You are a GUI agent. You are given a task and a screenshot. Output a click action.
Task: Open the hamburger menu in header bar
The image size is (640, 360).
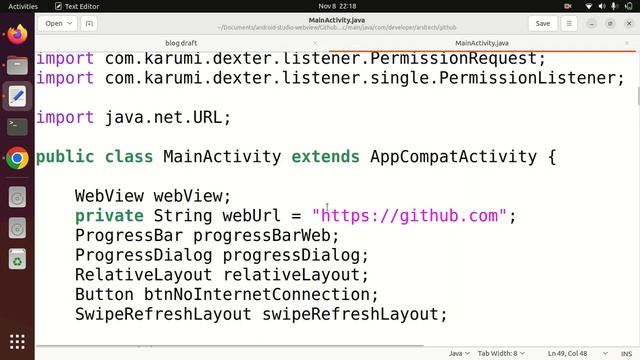(569, 24)
